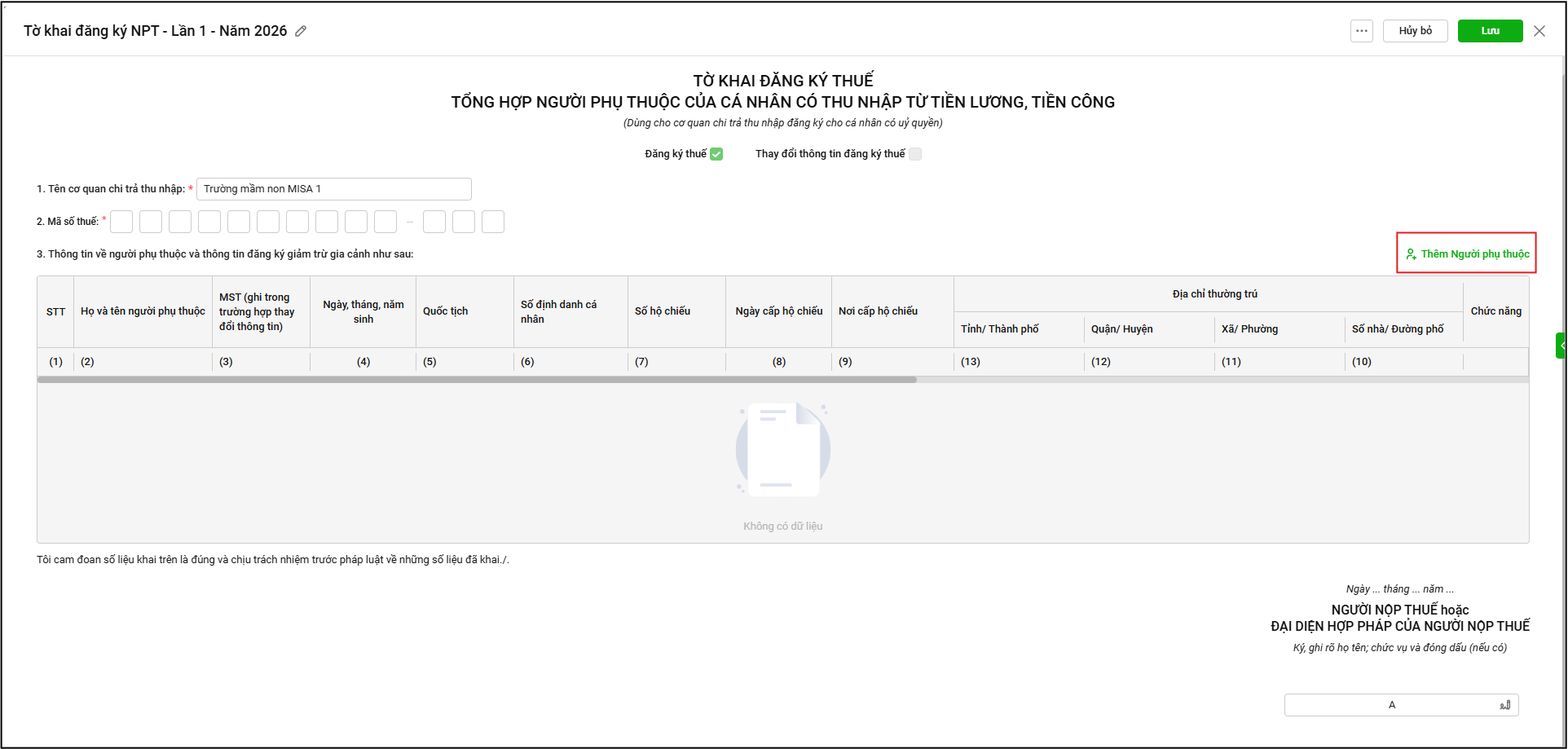The image size is (1568, 749).
Task: Click the Quốc tịch column header
Action: (x=446, y=311)
